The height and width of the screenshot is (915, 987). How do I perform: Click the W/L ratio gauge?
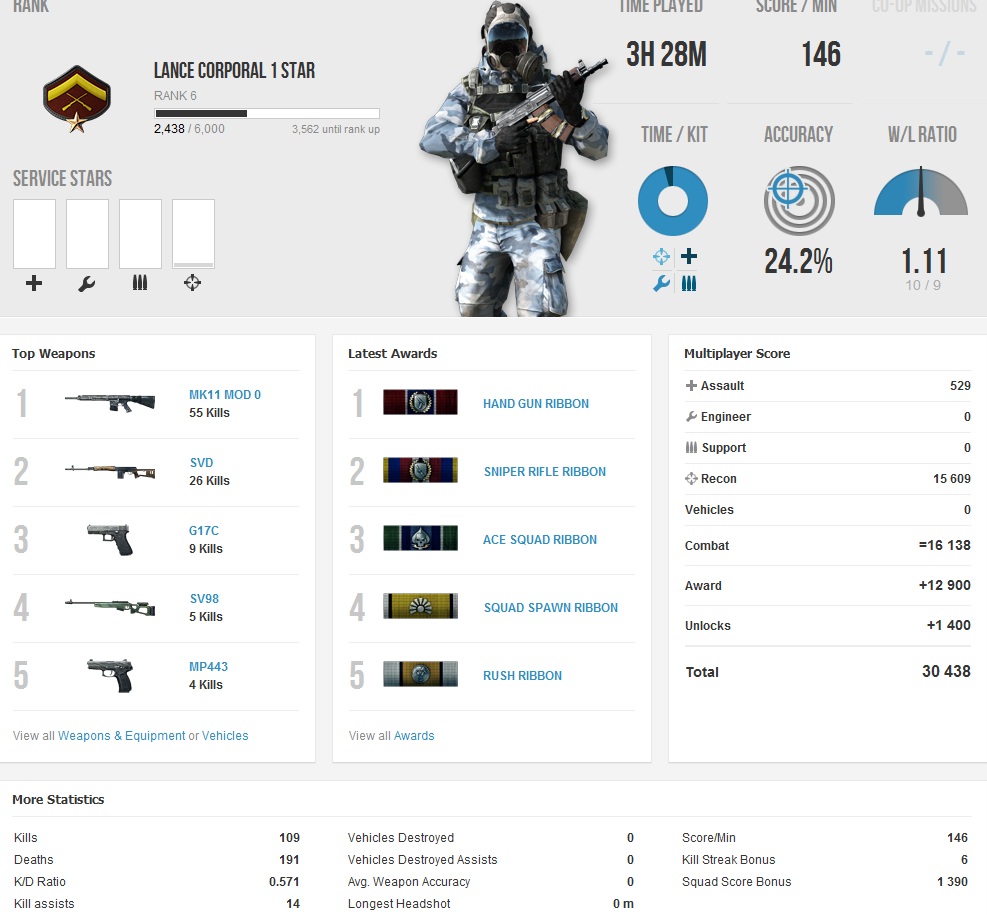(921, 193)
